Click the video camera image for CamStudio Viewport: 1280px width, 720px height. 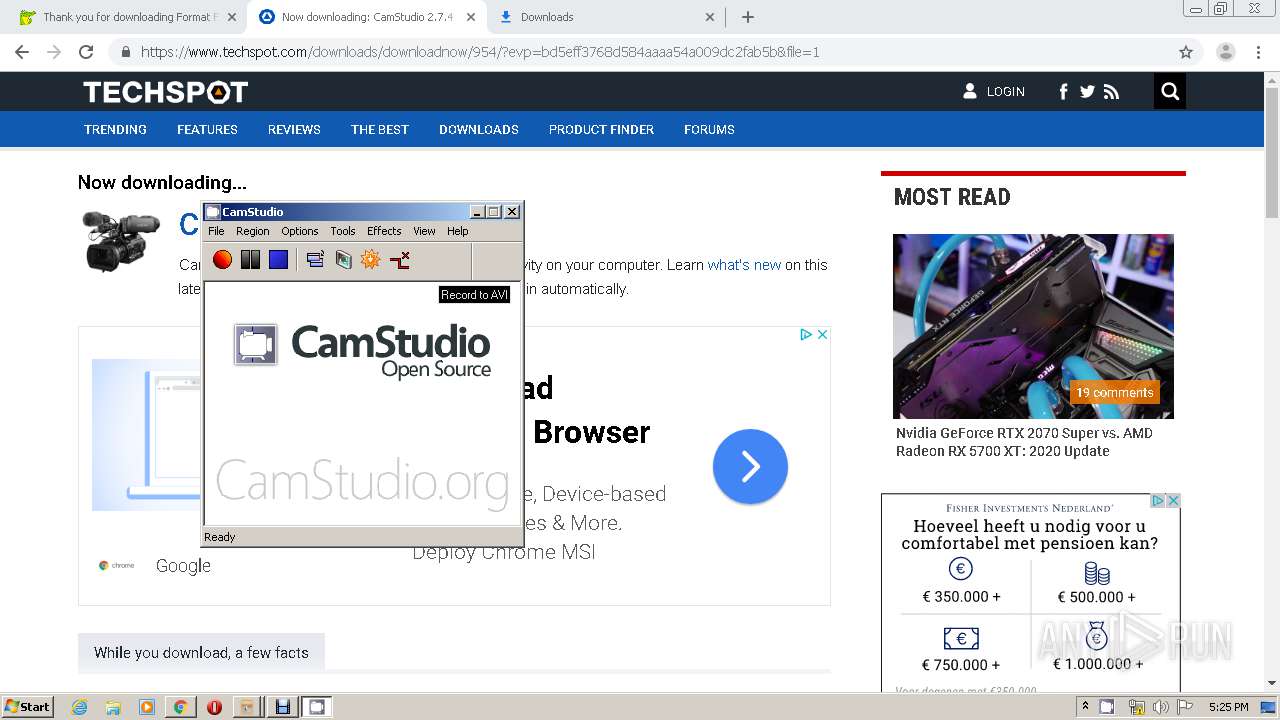(121, 240)
